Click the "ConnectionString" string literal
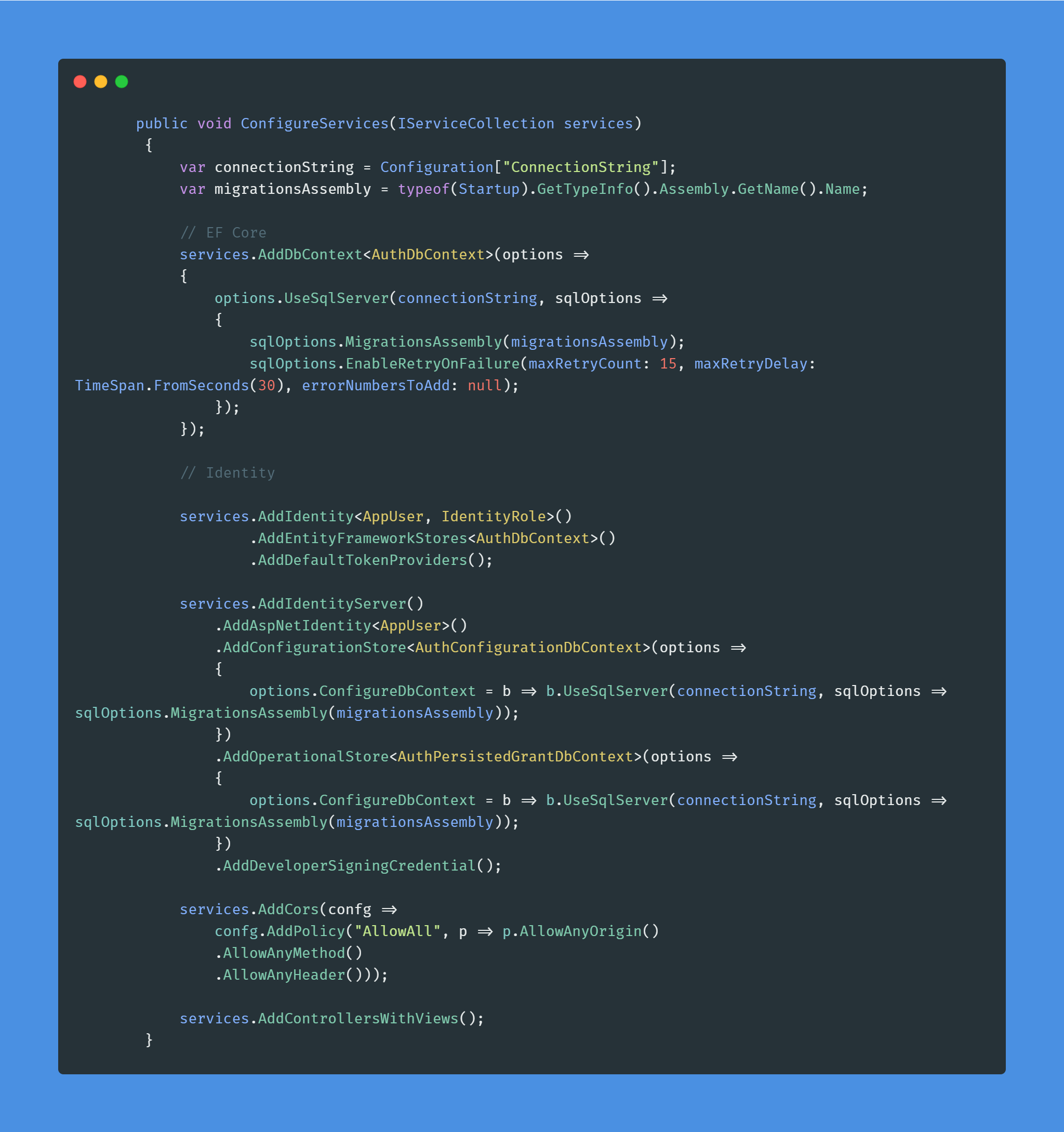1064x1132 pixels. [580, 167]
